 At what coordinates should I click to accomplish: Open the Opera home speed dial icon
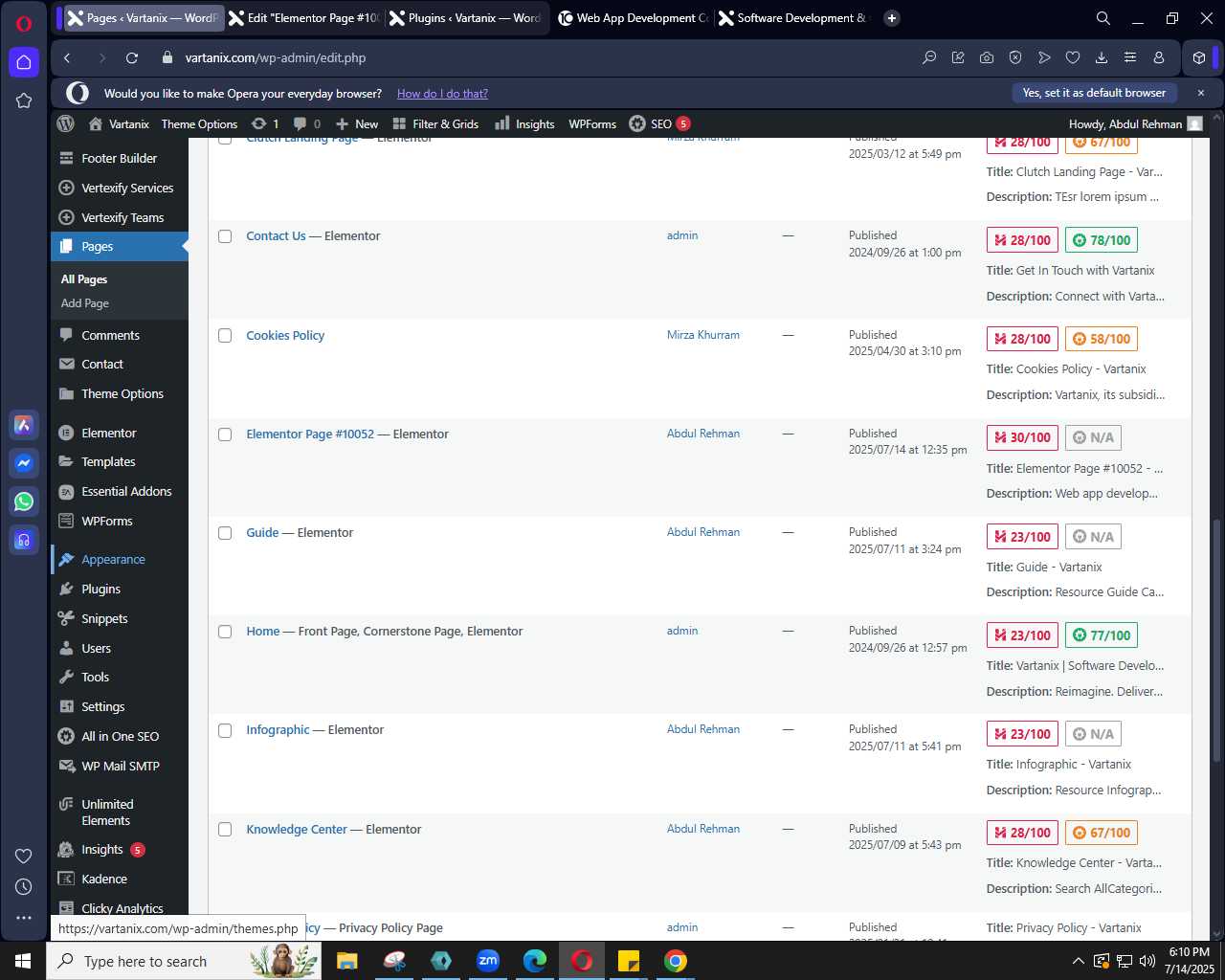(24, 62)
